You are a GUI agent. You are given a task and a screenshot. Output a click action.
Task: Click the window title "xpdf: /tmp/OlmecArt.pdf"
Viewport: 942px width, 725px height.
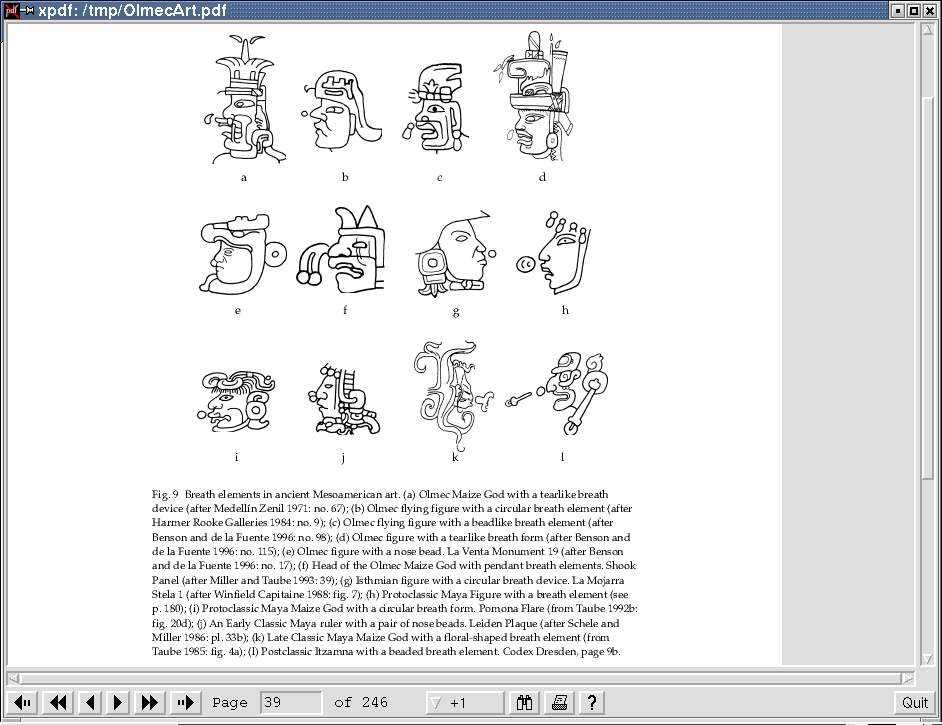[133, 10]
